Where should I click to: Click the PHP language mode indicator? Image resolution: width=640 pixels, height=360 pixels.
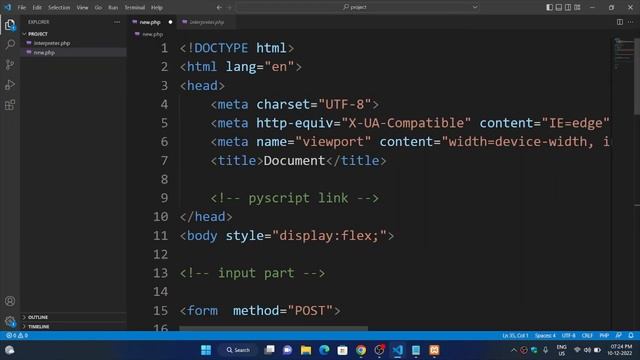point(604,336)
